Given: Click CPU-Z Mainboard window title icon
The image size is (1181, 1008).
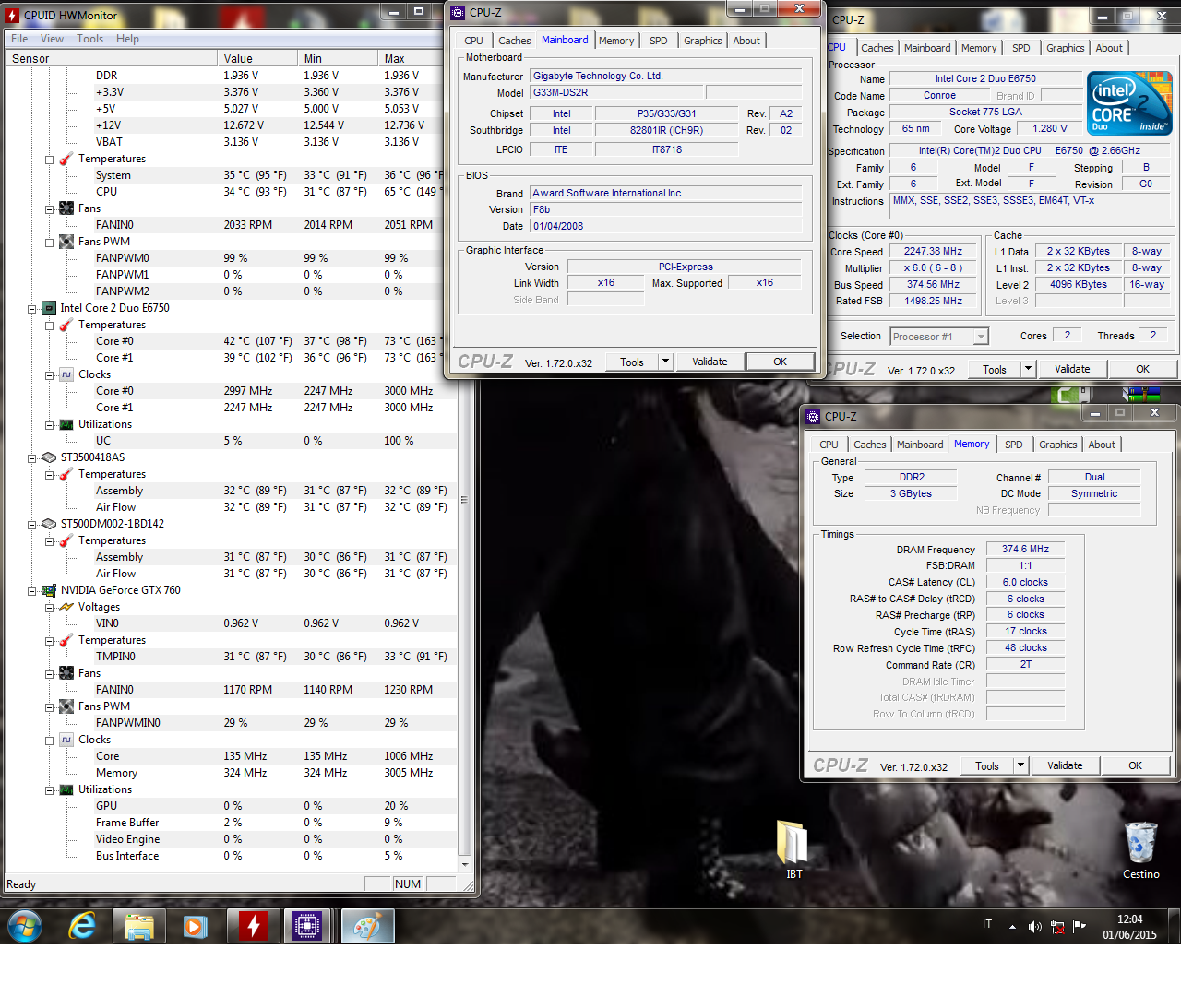Looking at the screenshot, I should tap(458, 12).
